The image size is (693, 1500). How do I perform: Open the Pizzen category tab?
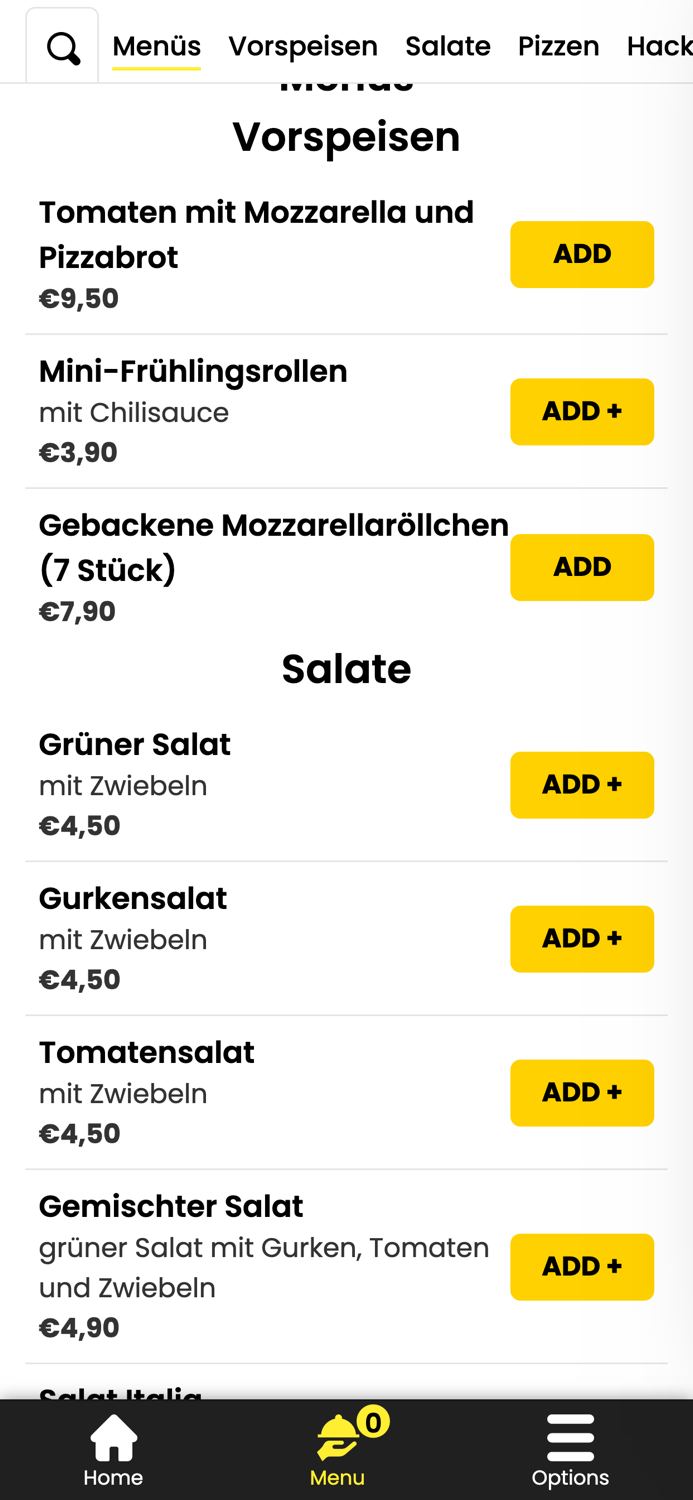559,46
